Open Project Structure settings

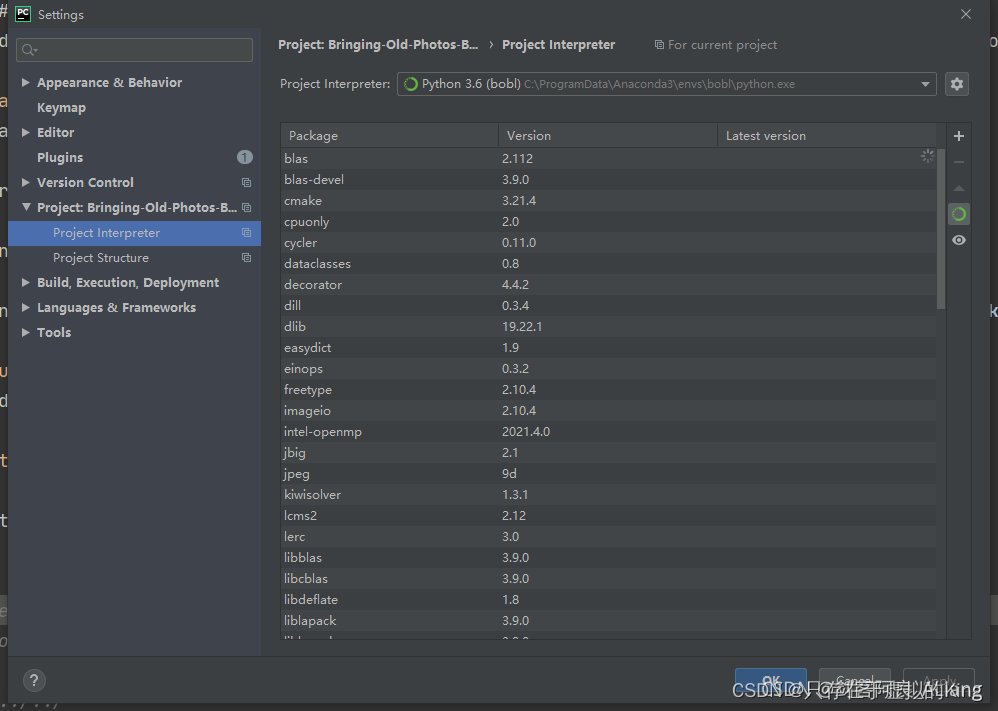tap(101, 258)
